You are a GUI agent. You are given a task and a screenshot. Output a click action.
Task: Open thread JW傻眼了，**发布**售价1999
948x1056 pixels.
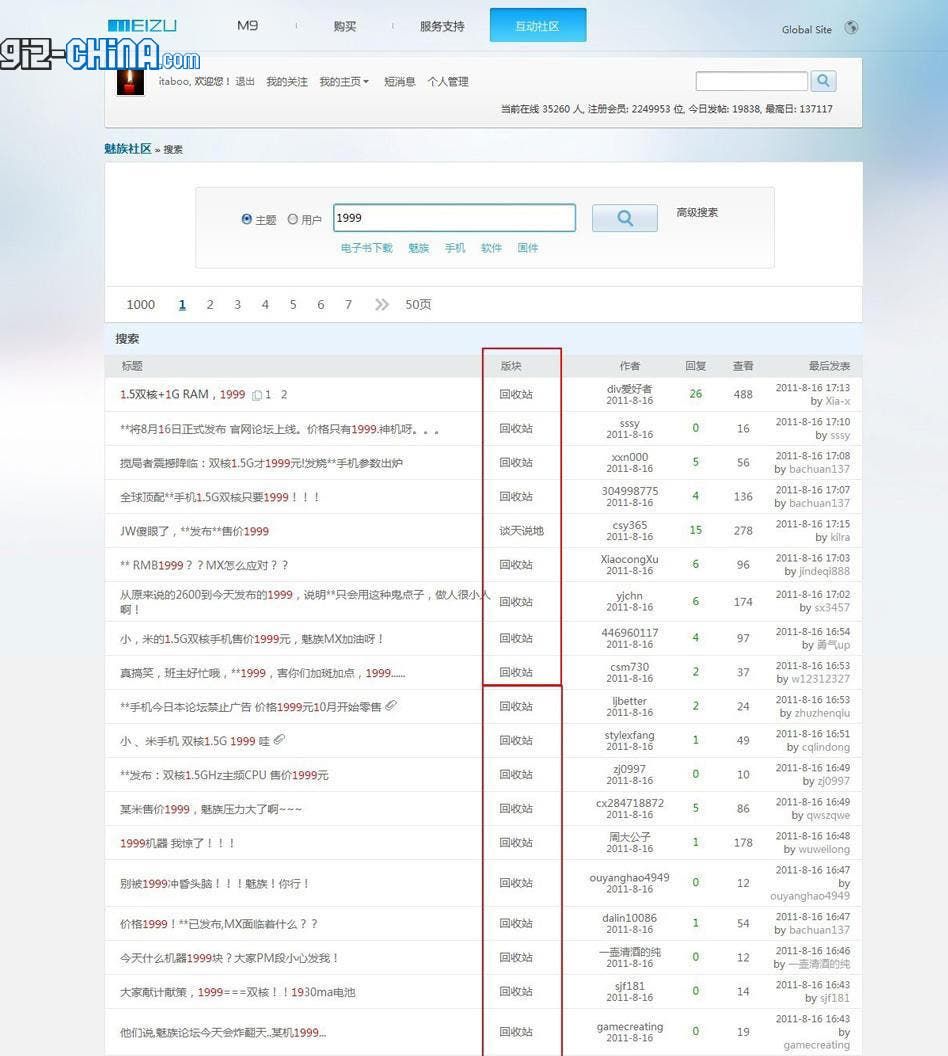pyautogui.click(x=194, y=531)
